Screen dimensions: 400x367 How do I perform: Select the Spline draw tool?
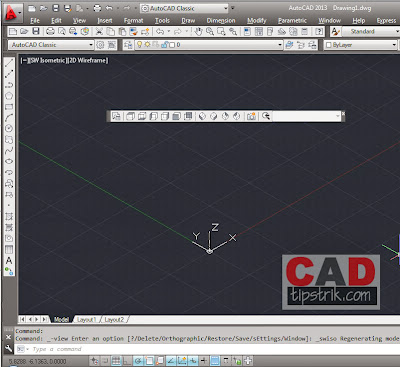[x=9, y=150]
